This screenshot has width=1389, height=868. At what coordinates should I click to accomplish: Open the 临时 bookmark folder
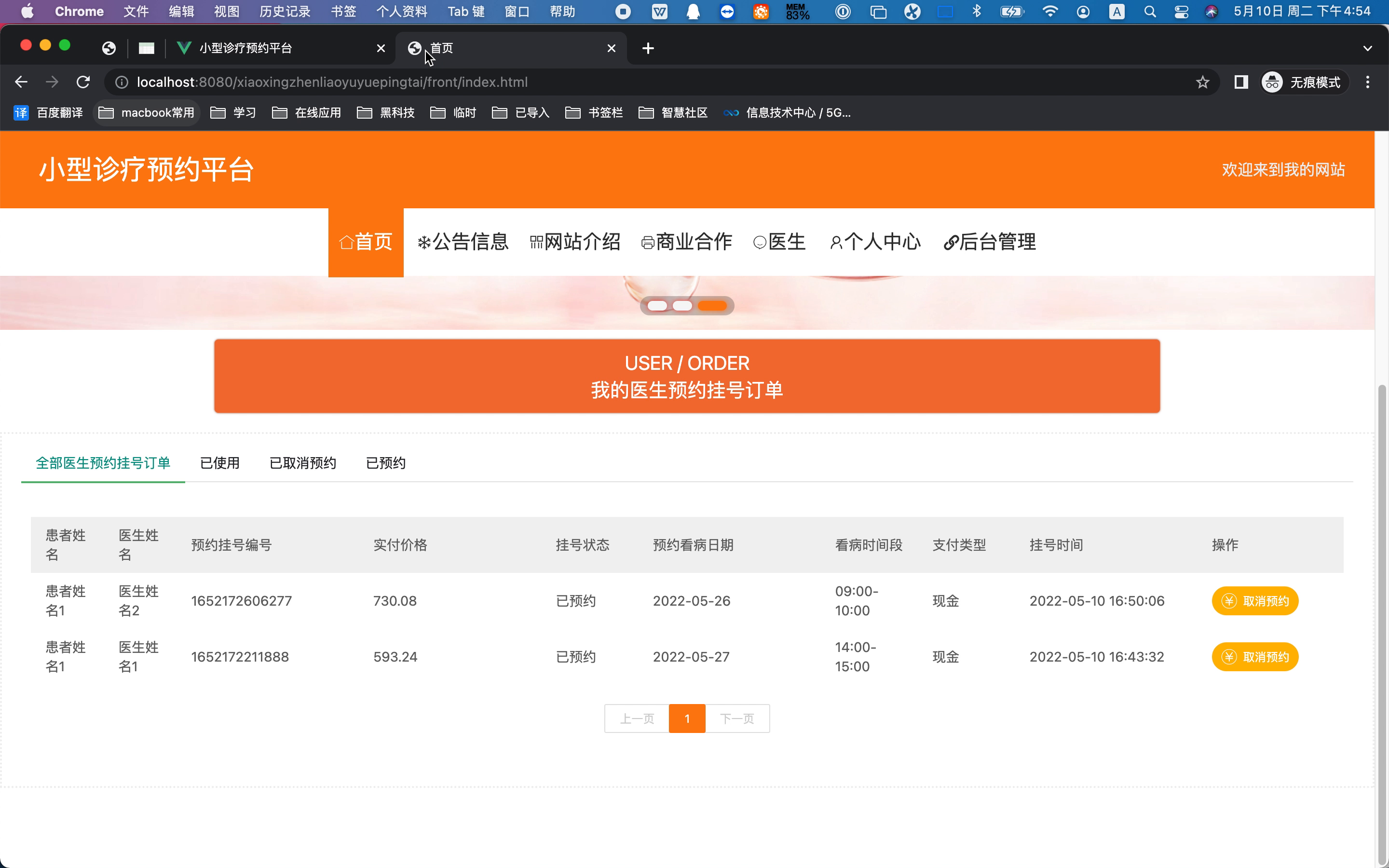pos(453,112)
